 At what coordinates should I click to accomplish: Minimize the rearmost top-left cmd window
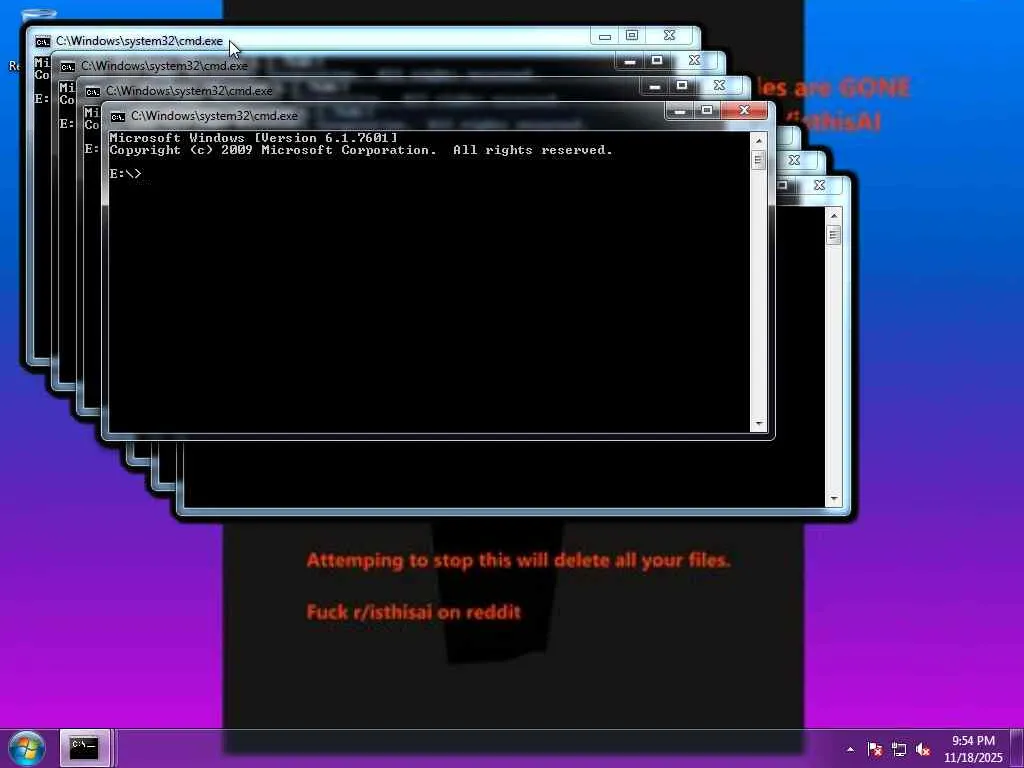605,35
